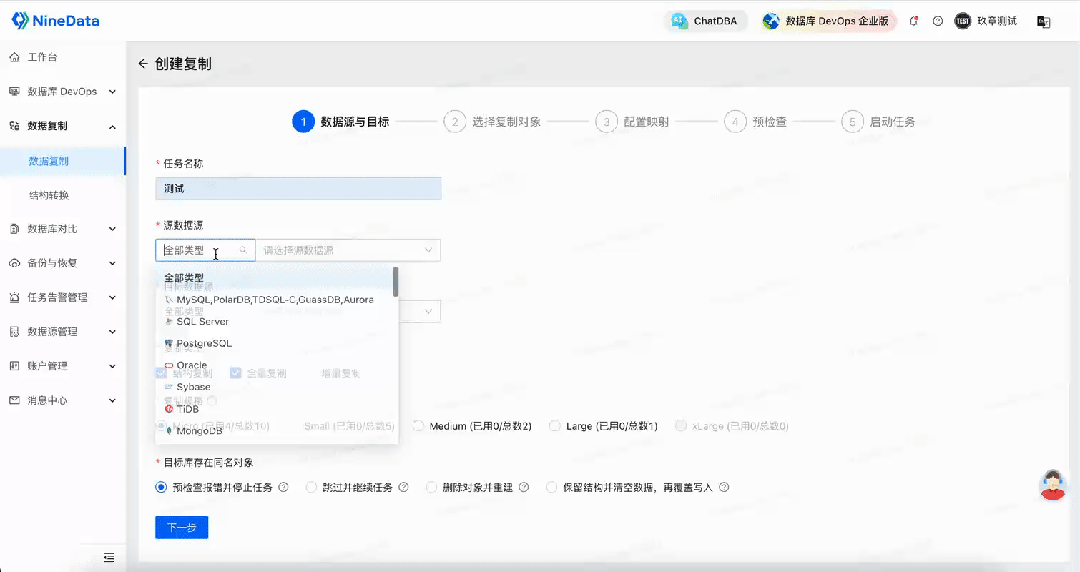Open the 请选择源数据源 dropdown

pos(348,250)
